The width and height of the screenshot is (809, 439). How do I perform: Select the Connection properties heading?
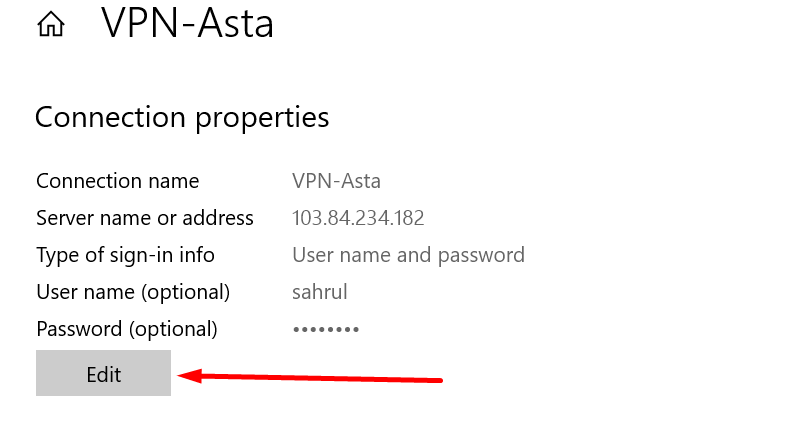182,118
